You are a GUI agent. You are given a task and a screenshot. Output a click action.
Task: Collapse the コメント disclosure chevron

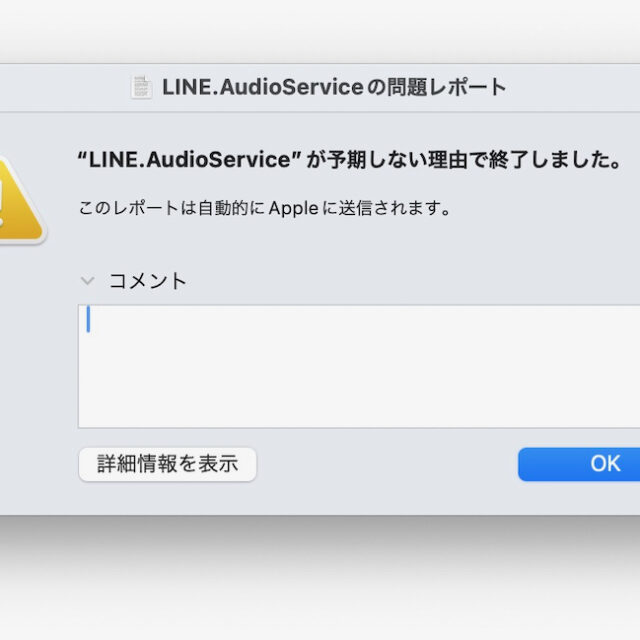pyautogui.click(x=87, y=281)
